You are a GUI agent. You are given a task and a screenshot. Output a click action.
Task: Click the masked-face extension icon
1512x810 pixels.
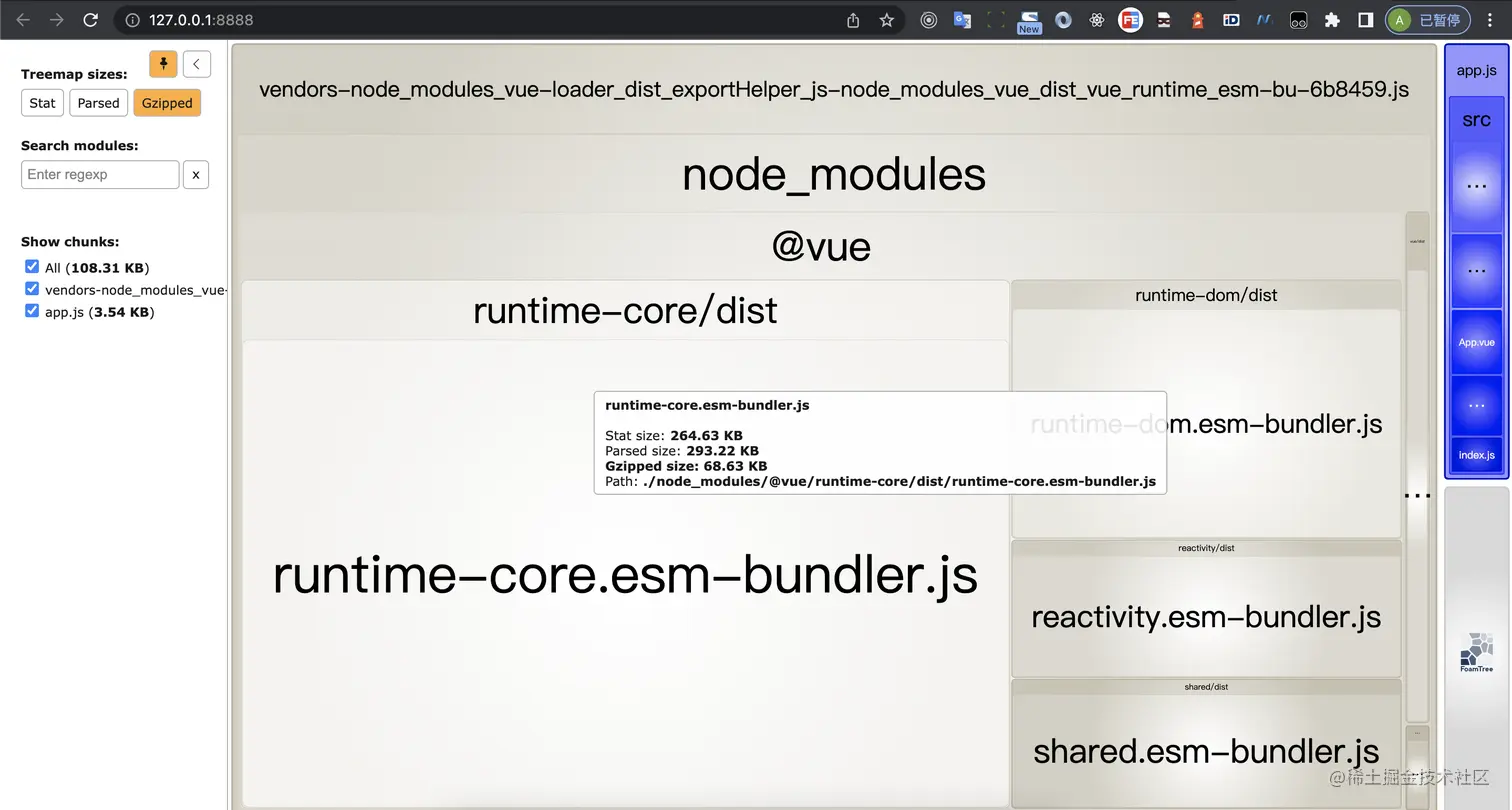1164,20
